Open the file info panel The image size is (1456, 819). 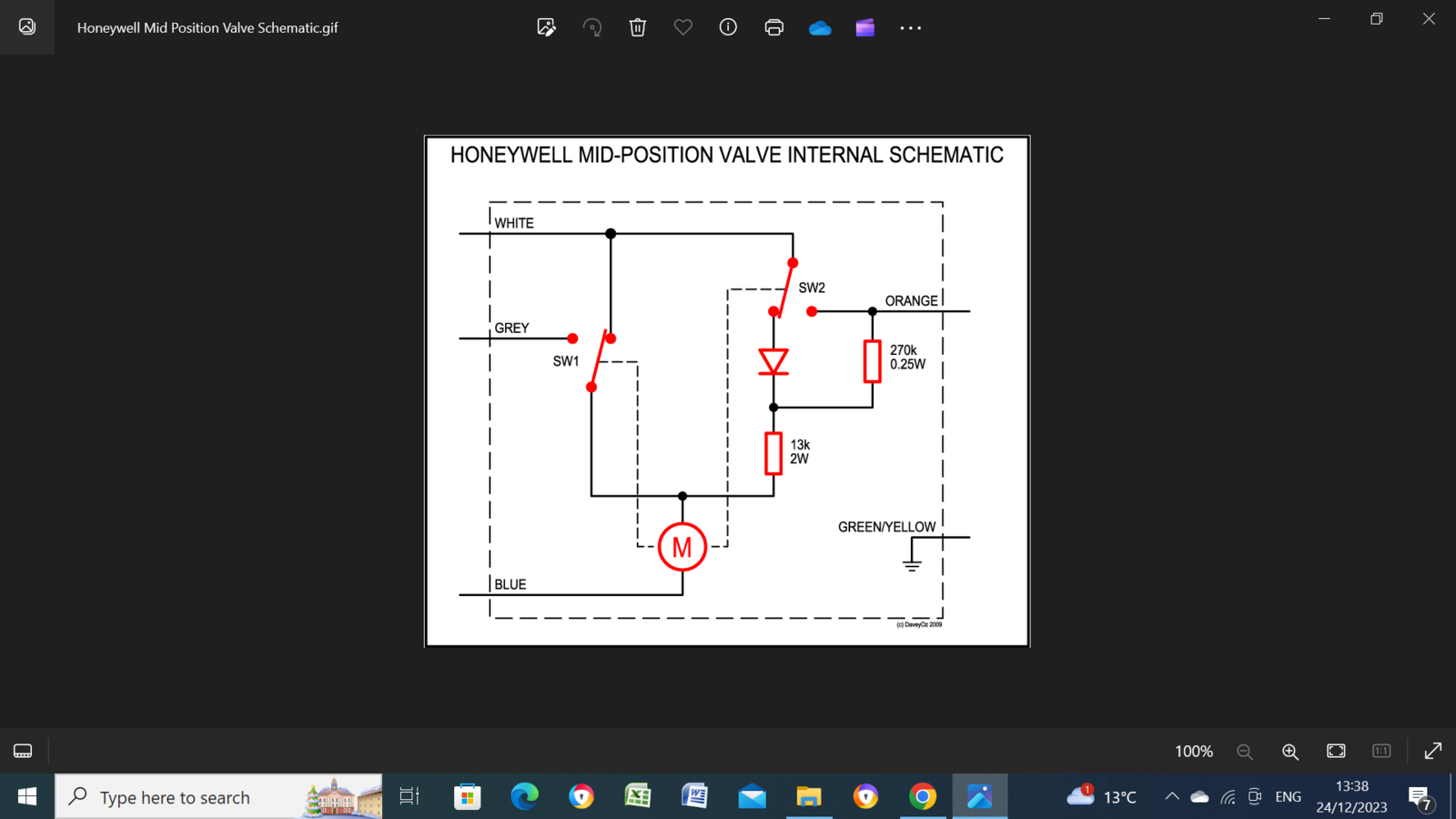(x=728, y=27)
